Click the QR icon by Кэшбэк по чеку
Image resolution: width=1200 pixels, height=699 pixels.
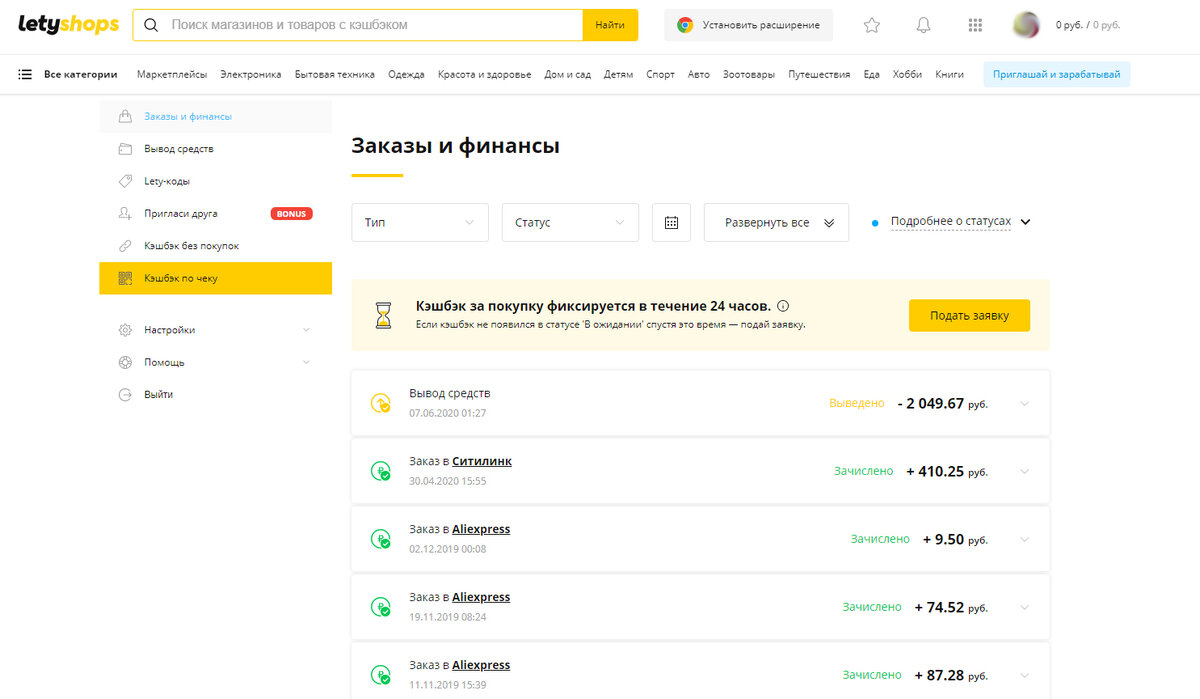click(125, 278)
